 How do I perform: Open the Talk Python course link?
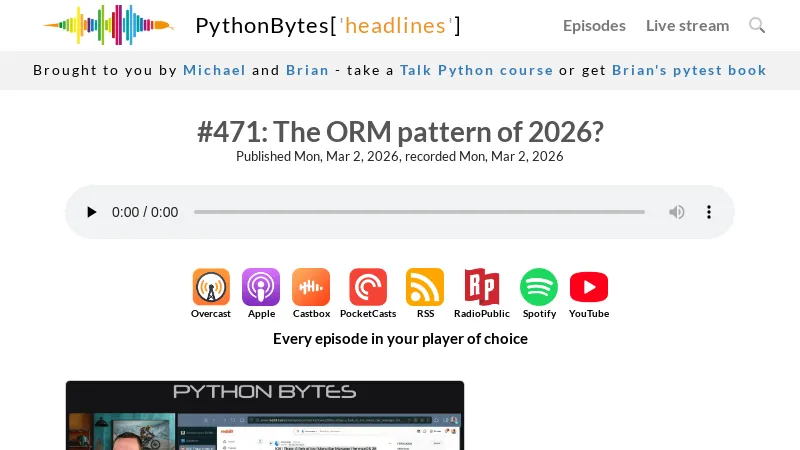coord(476,70)
